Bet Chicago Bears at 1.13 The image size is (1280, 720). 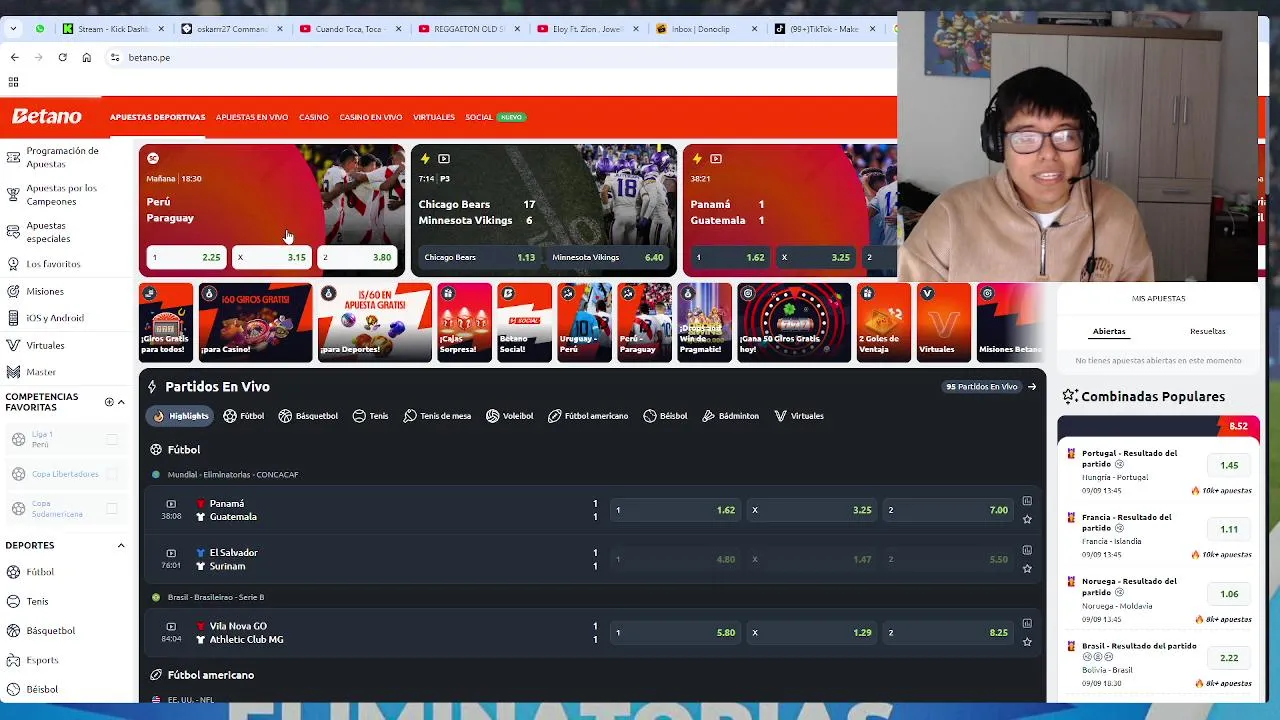click(479, 258)
